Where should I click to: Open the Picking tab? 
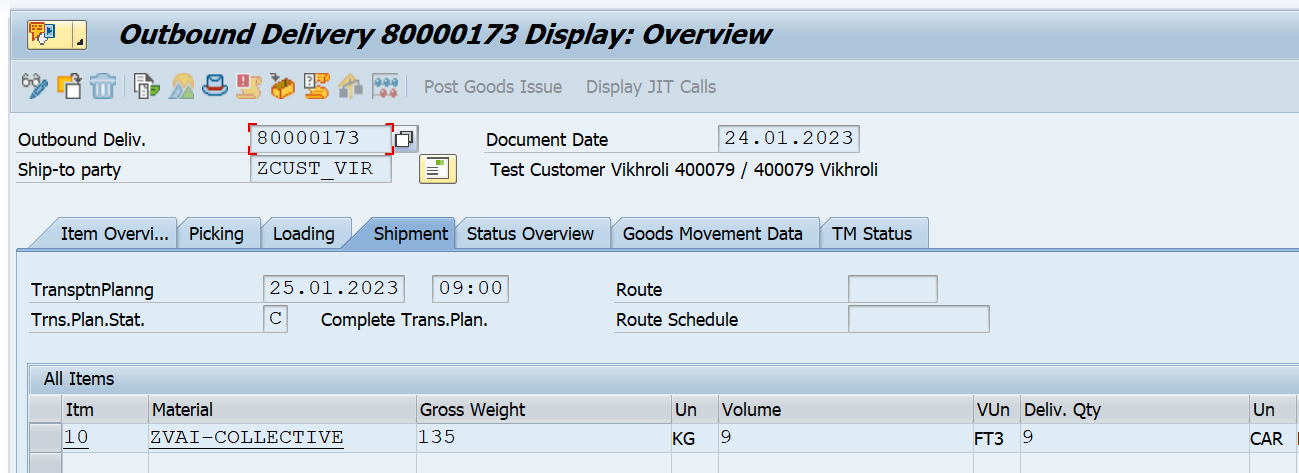click(x=216, y=234)
